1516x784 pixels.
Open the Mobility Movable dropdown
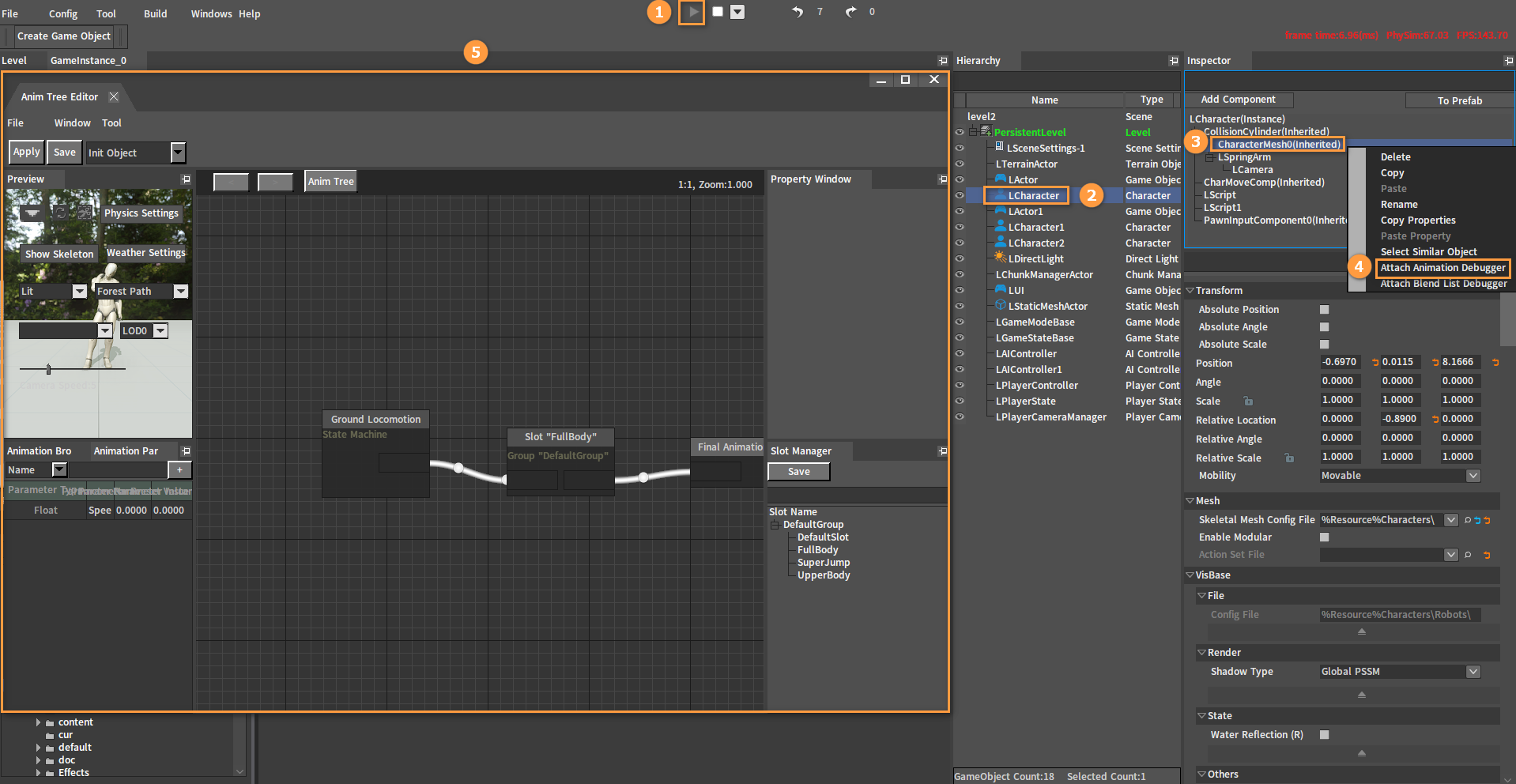point(1473,476)
